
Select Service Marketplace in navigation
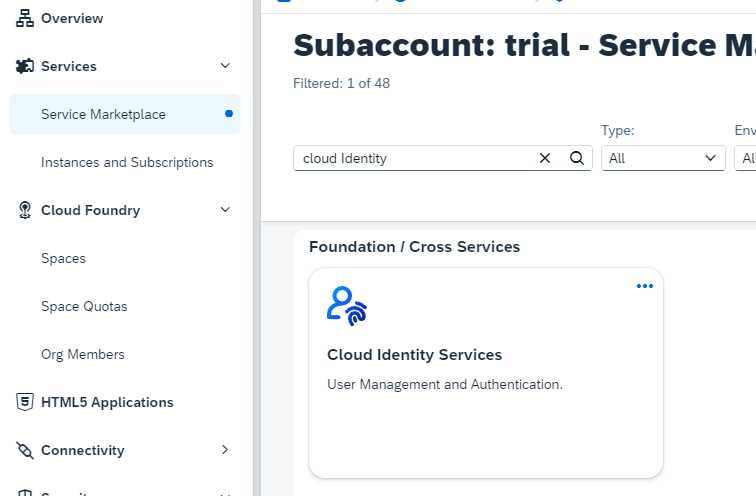[x=103, y=114]
